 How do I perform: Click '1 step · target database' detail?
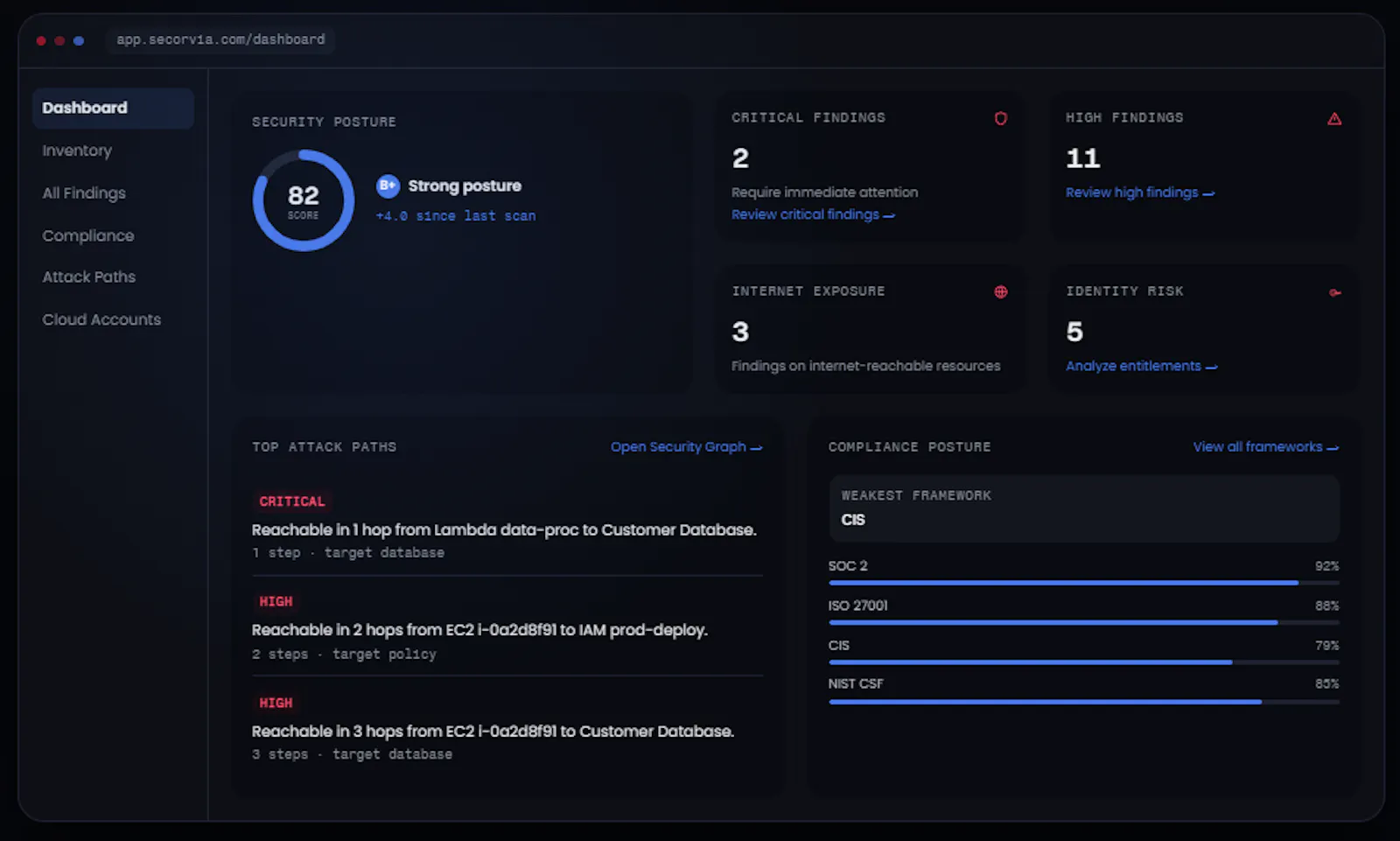point(348,553)
